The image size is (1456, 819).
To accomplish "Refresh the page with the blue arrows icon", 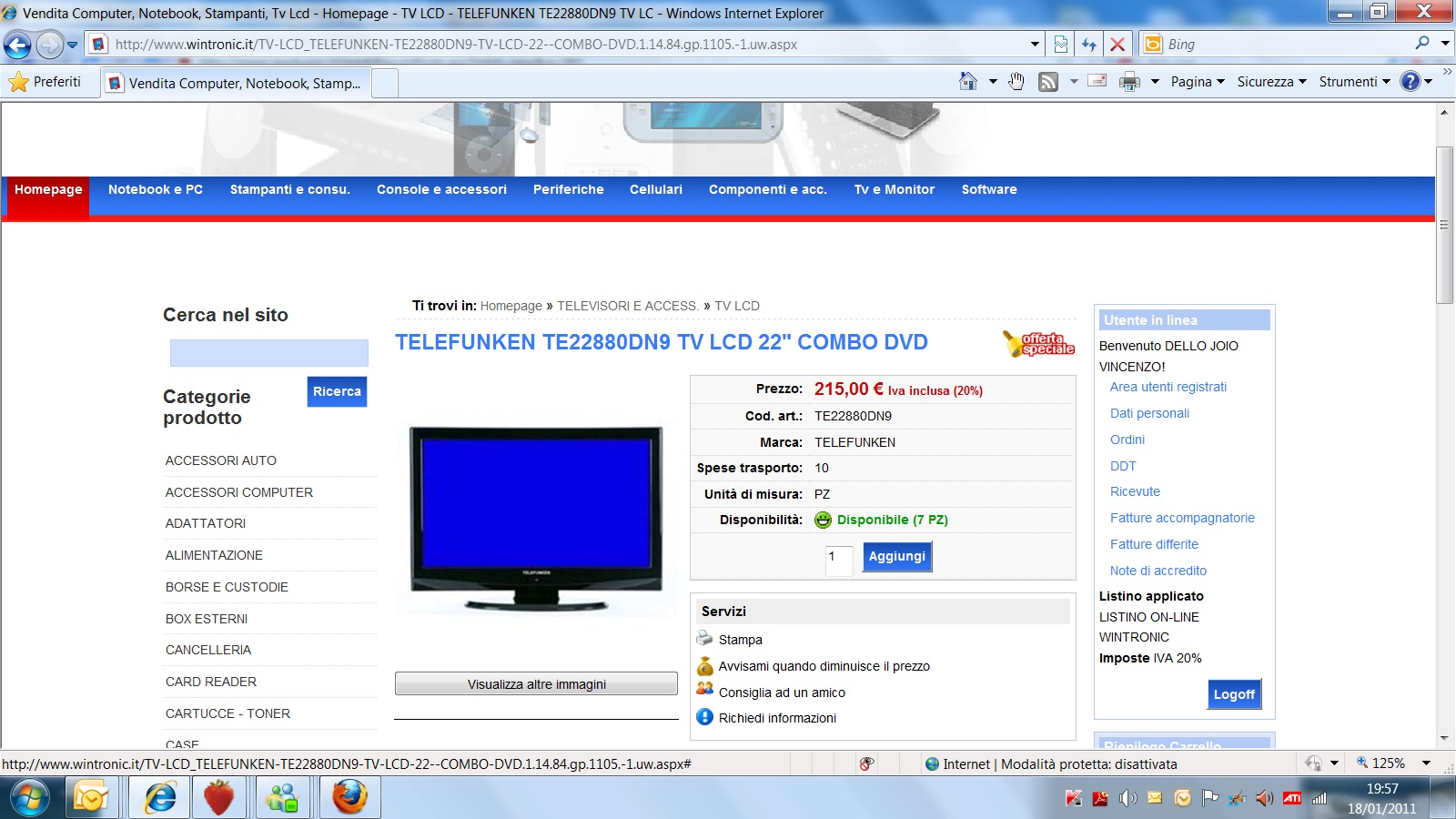I will 1089,44.
